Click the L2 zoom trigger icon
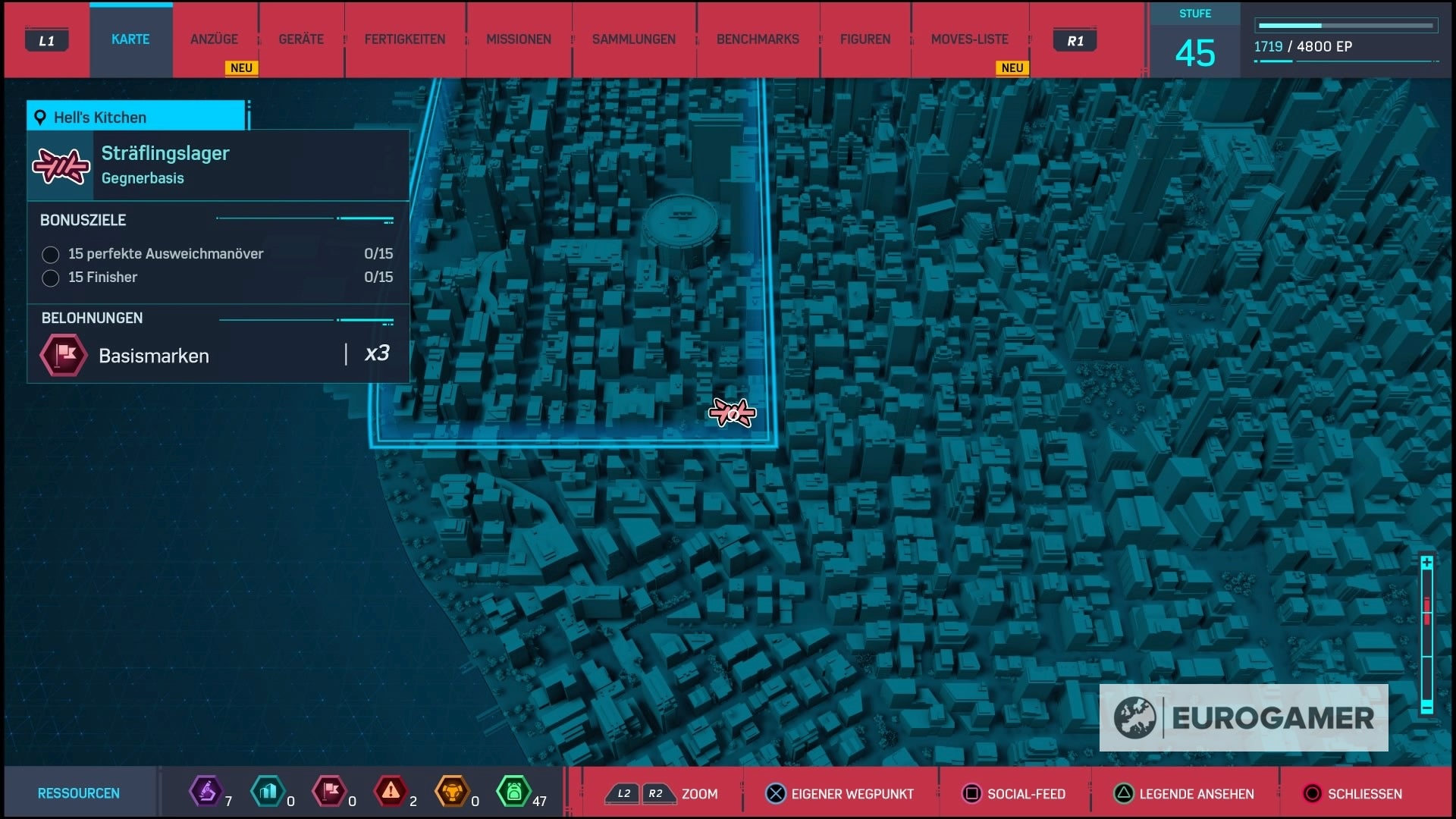This screenshot has height=819, width=1456. point(623,793)
